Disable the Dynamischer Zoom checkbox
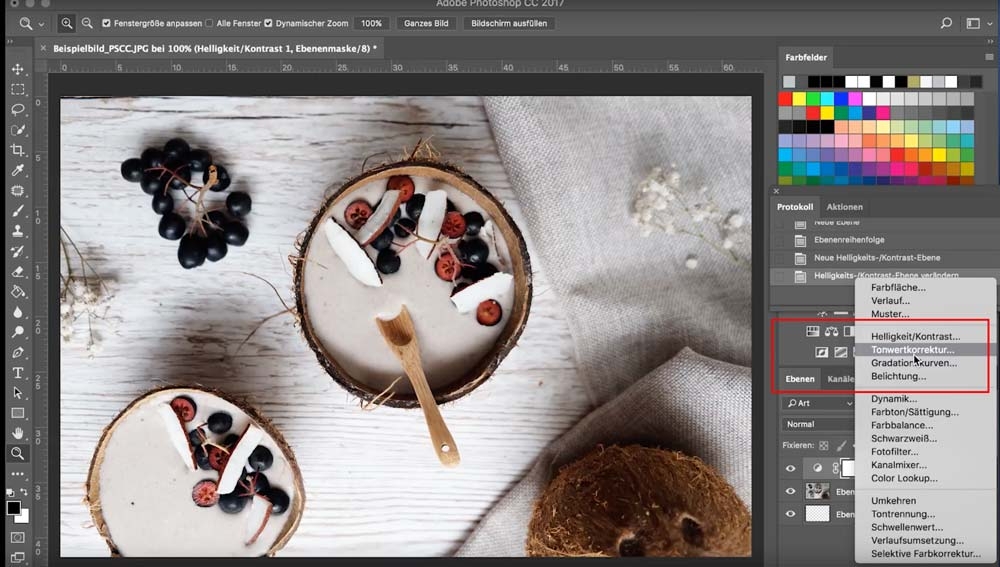The image size is (1000, 567). [268, 23]
